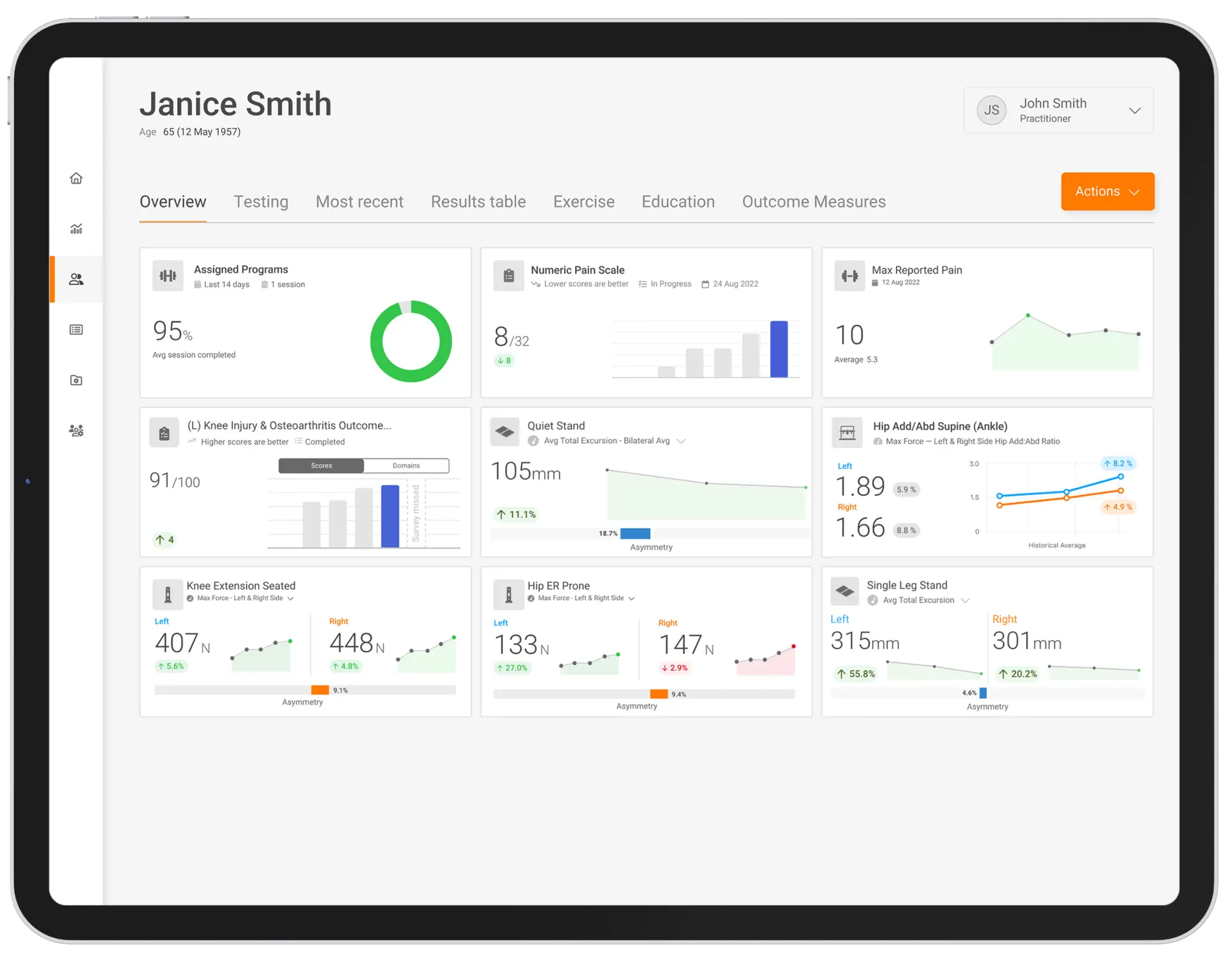Expand Max Force dropdown on Knee Extension Seated
This screenshot has width=1232, height=957.
click(291, 598)
